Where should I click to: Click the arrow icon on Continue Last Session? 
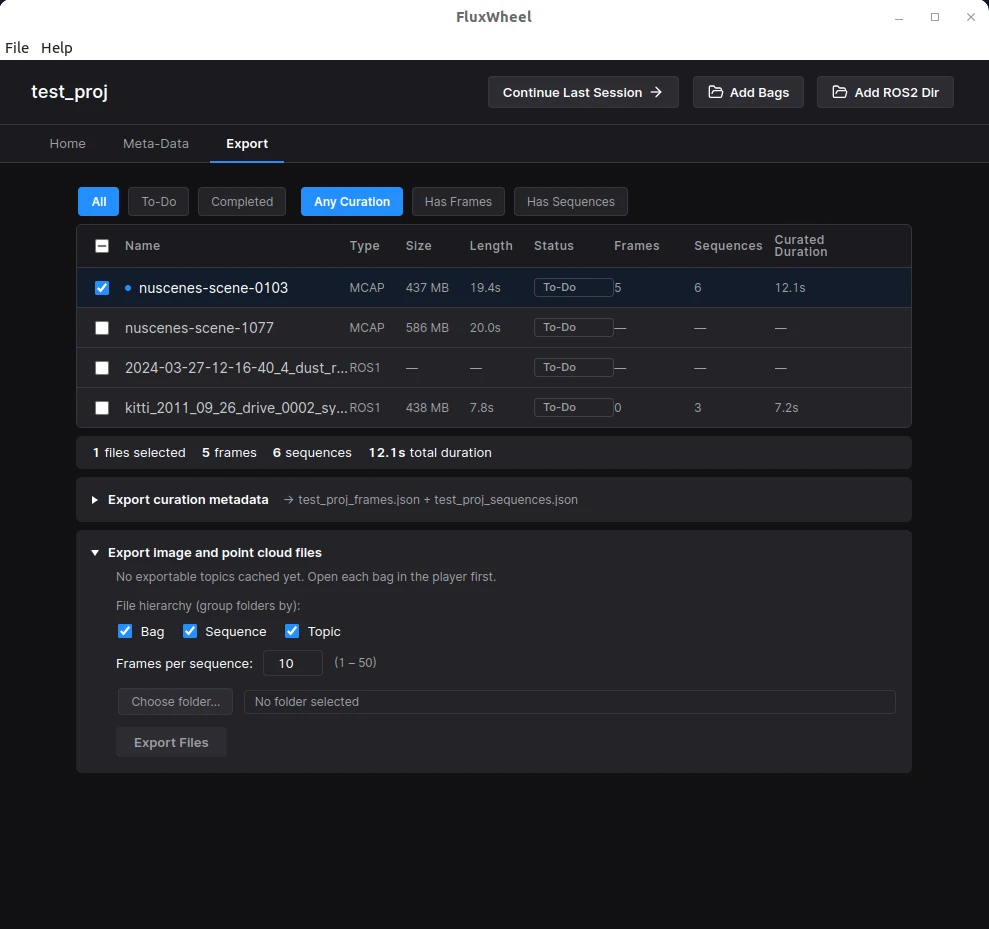656,92
